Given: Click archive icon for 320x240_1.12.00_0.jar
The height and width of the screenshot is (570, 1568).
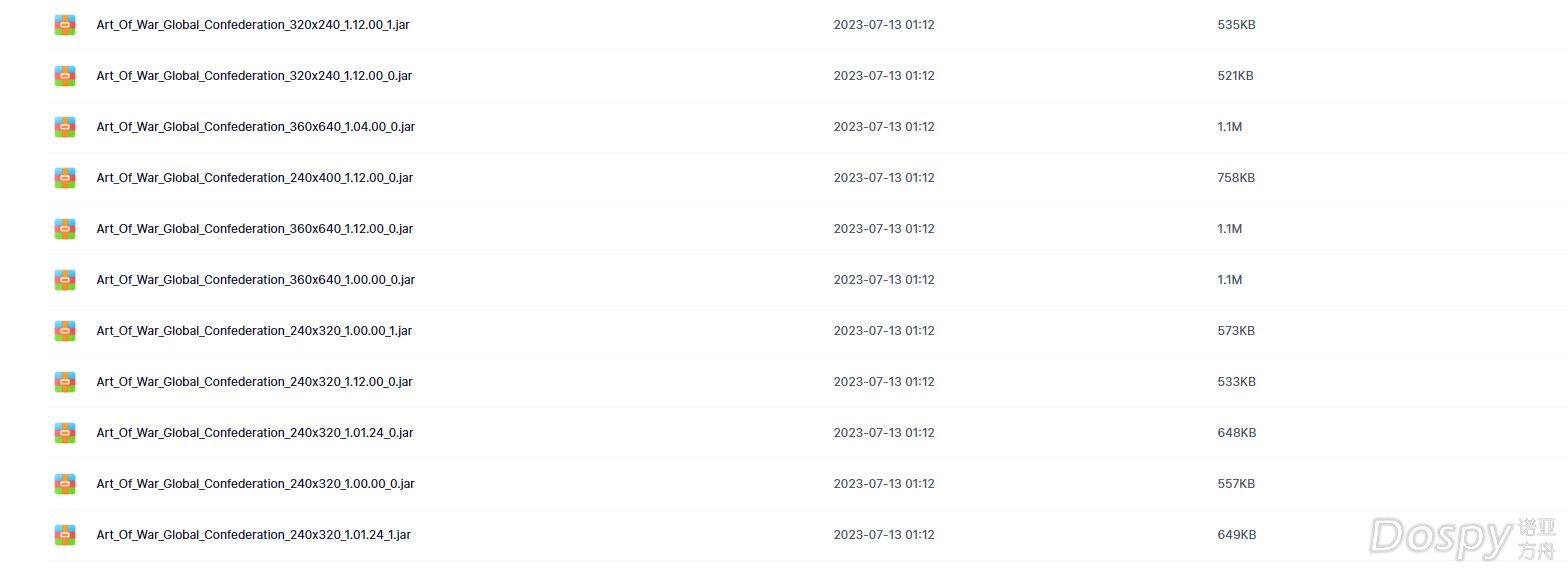Looking at the screenshot, I should [x=65, y=76].
